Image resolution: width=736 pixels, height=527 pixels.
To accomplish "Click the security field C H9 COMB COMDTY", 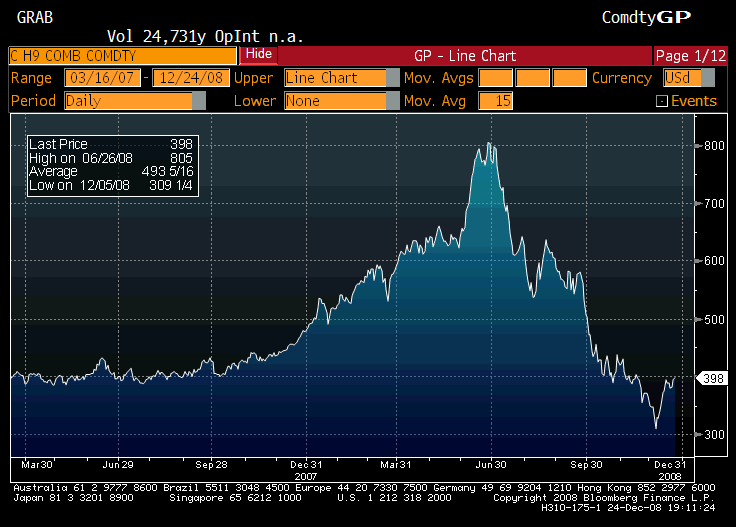I will tap(122, 56).
